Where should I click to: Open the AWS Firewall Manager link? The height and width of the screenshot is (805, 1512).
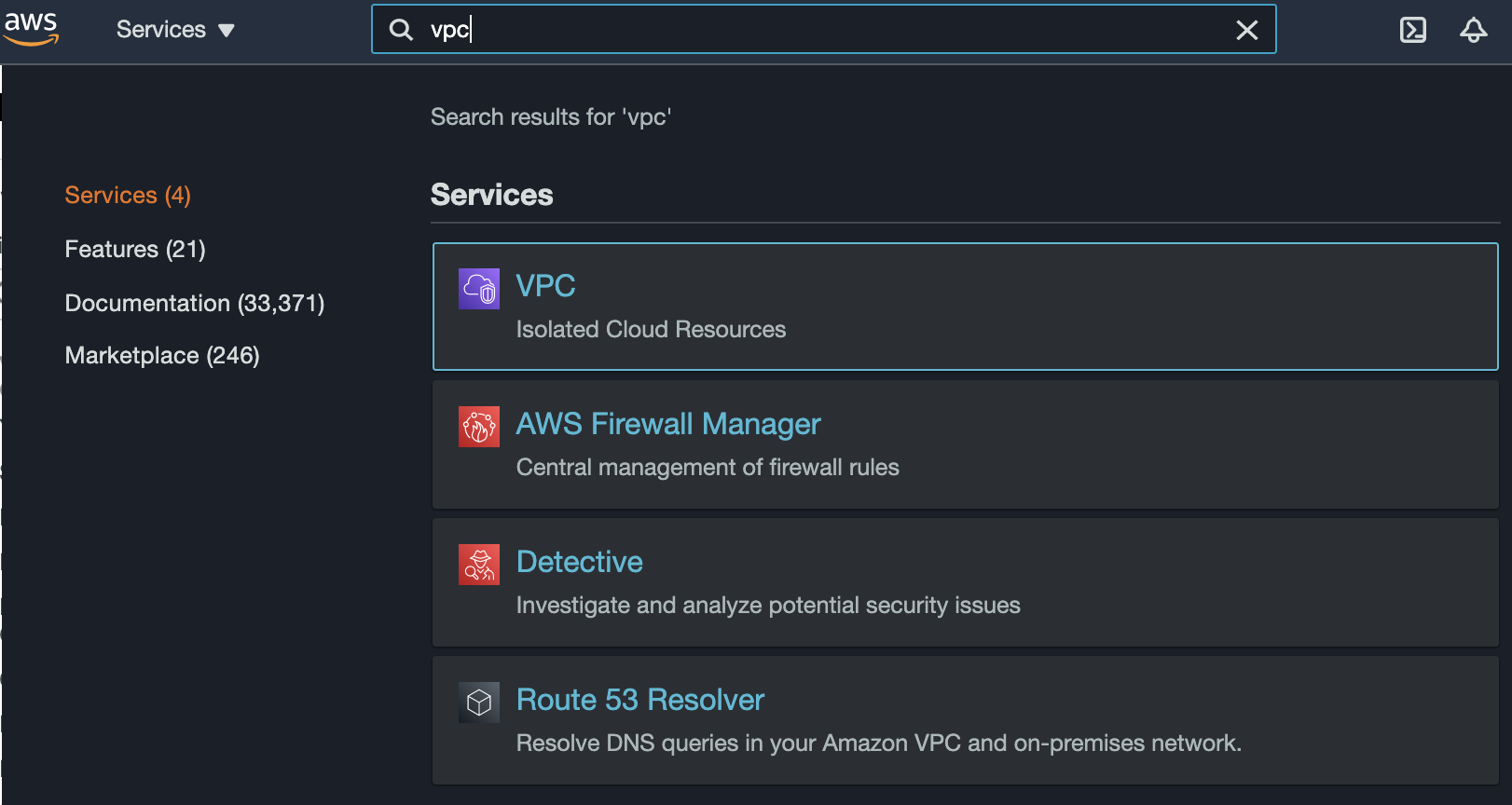[x=668, y=424]
